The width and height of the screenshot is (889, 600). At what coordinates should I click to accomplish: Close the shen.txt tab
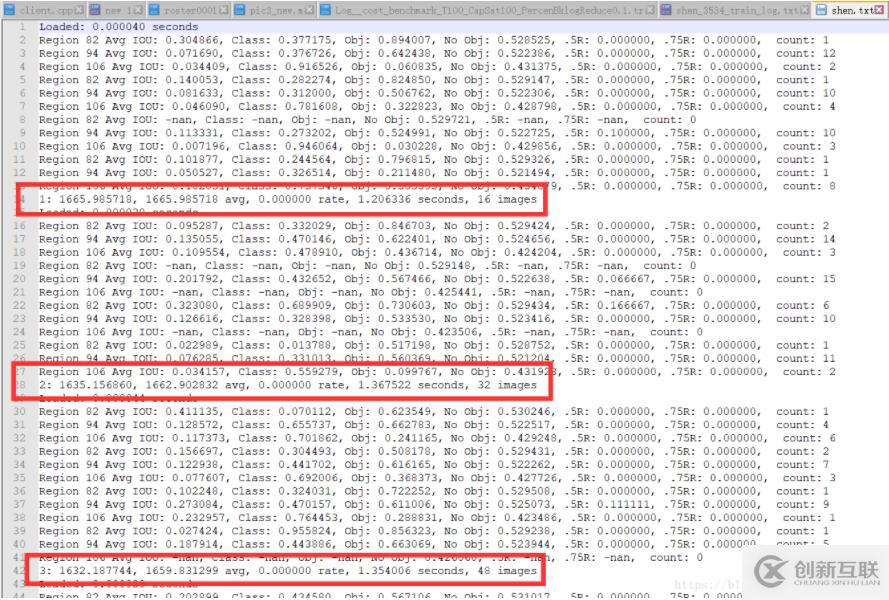pyautogui.click(x=879, y=10)
